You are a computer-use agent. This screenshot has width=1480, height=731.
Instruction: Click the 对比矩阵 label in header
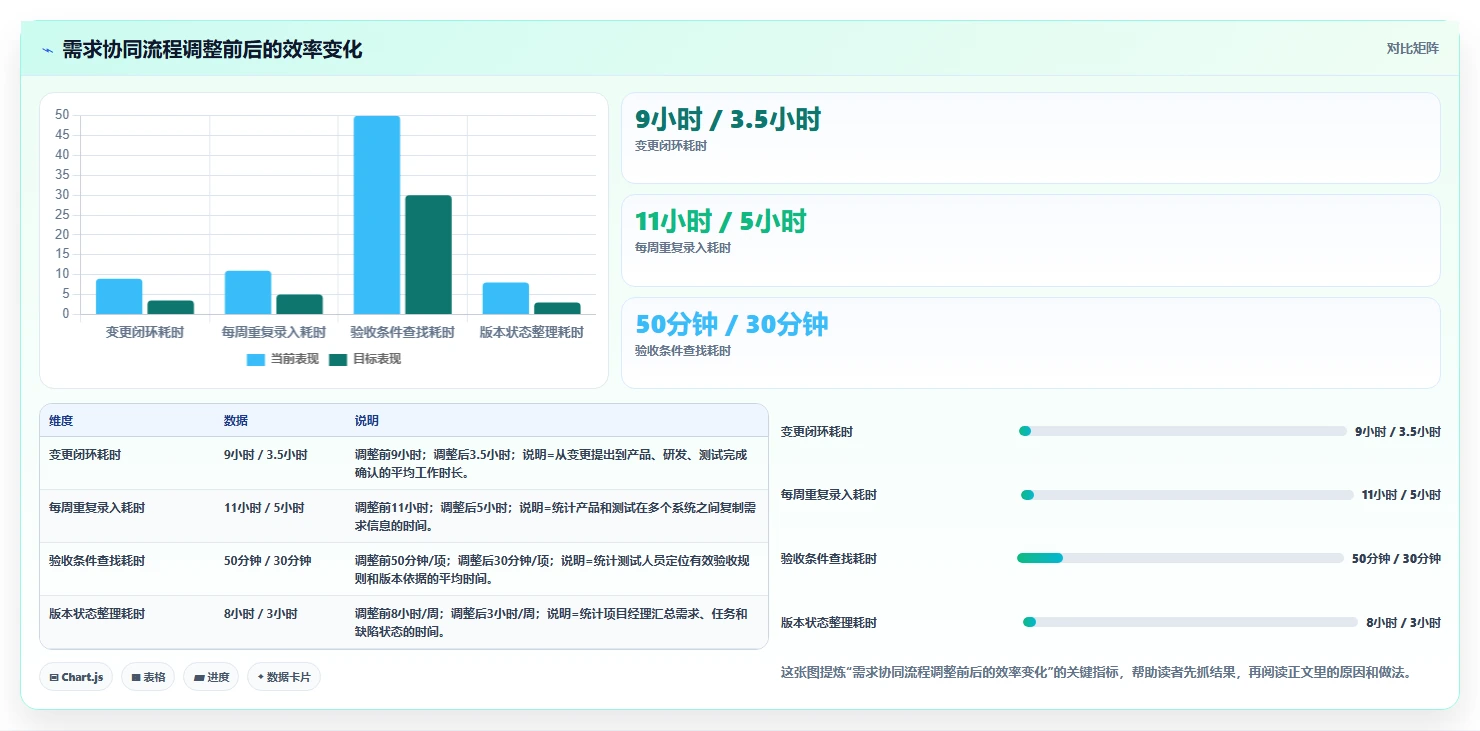pyautogui.click(x=1412, y=48)
